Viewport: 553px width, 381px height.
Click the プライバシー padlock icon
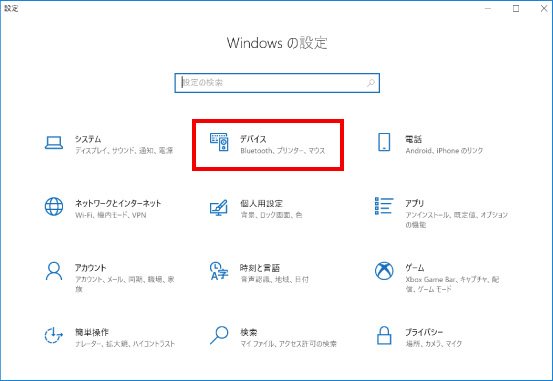pyautogui.click(x=384, y=335)
